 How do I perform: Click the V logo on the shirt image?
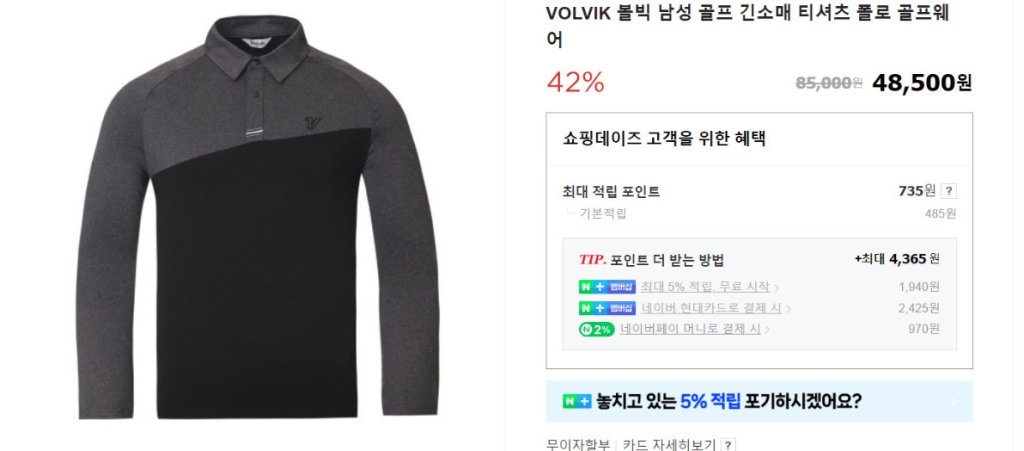[x=312, y=122]
